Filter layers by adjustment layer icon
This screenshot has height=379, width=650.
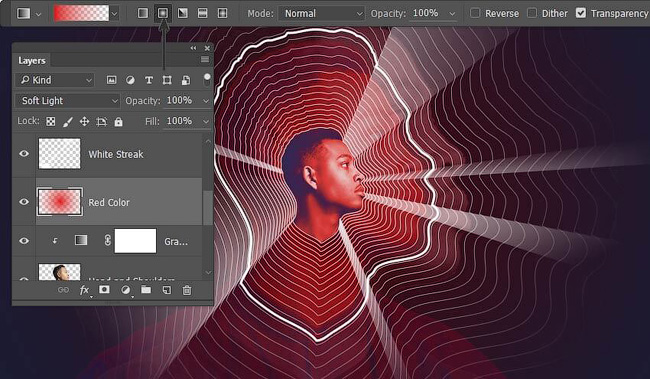(x=130, y=80)
